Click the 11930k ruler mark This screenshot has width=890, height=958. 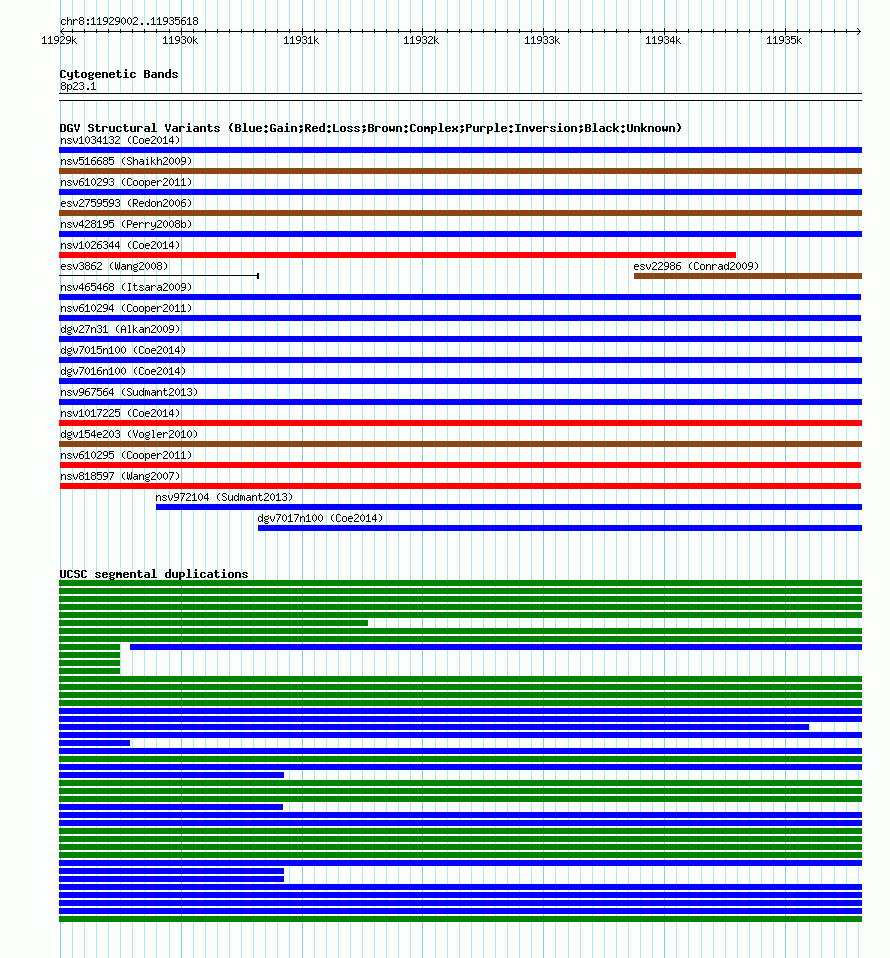coord(180,40)
